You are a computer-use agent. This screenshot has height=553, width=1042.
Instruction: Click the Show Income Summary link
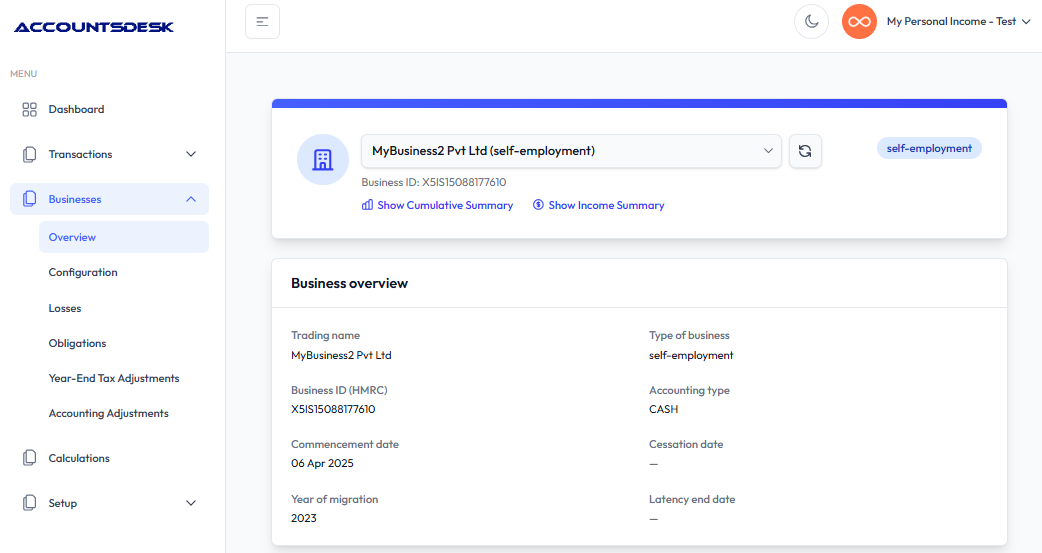click(x=606, y=205)
